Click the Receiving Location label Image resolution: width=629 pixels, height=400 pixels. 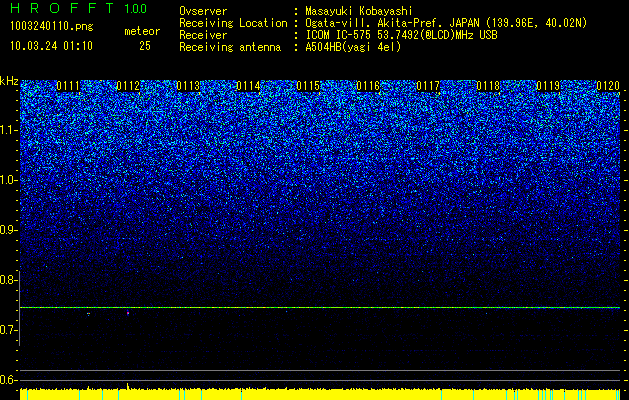pyautogui.click(x=233, y=23)
